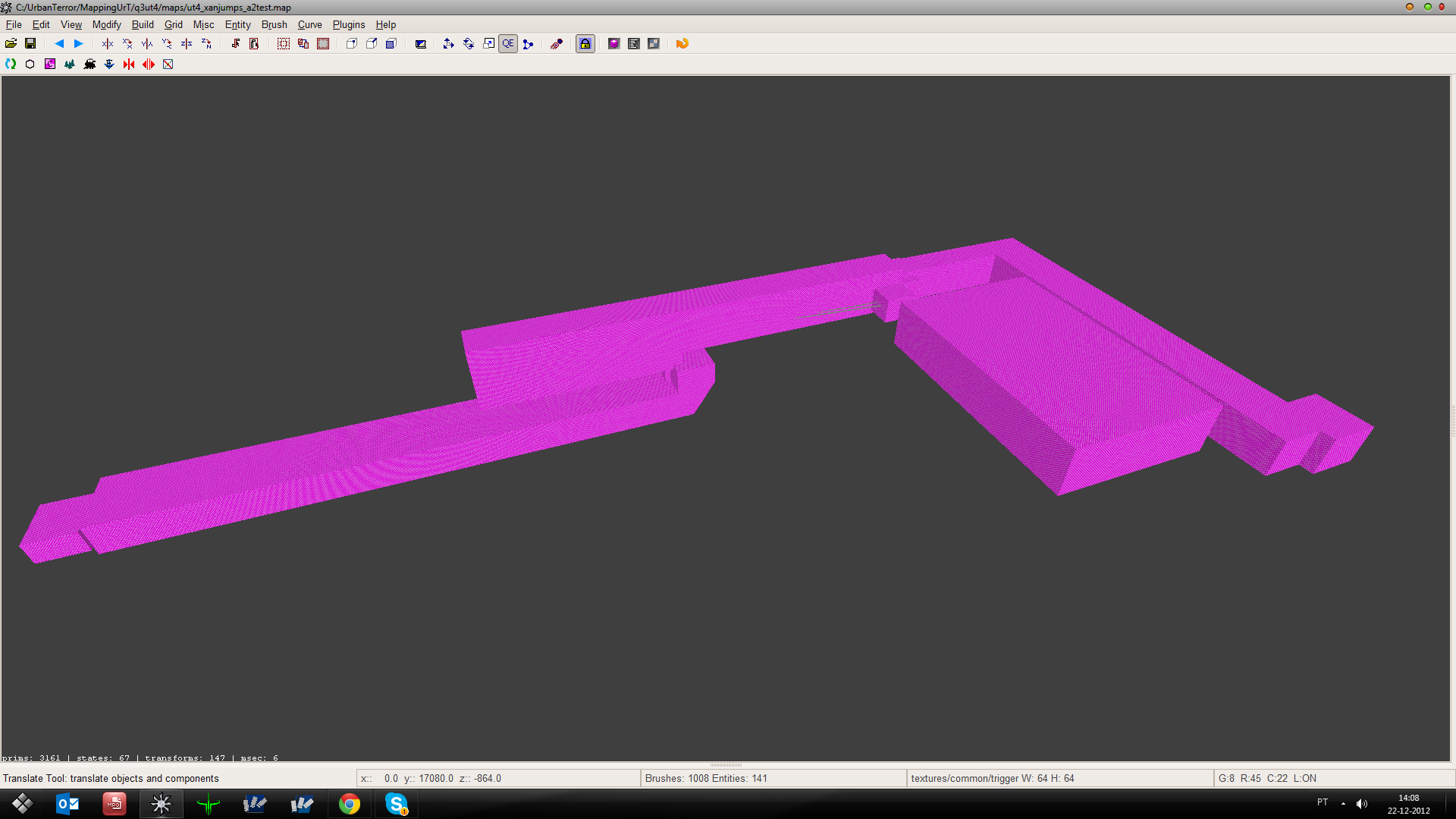The height and width of the screenshot is (819, 1456).
Task: Select the Translate tool icon
Action: coord(448,44)
